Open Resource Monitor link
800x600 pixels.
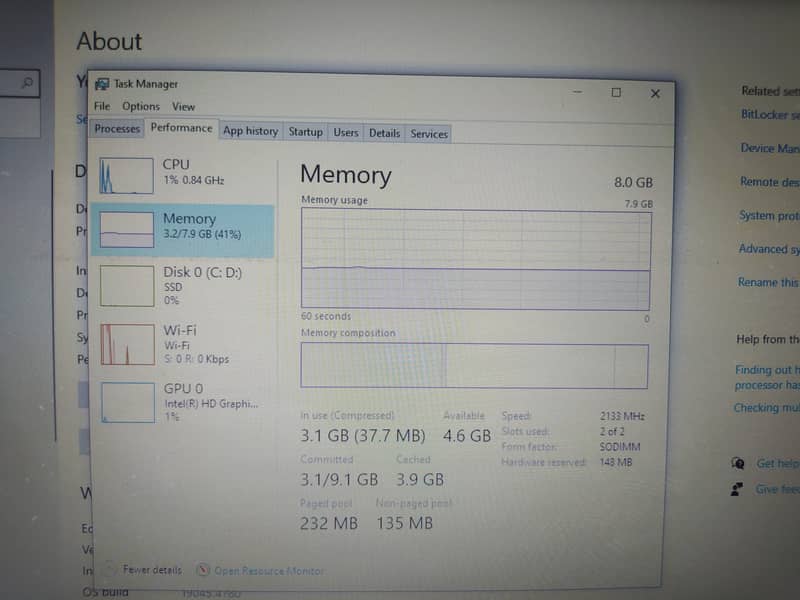(x=269, y=571)
